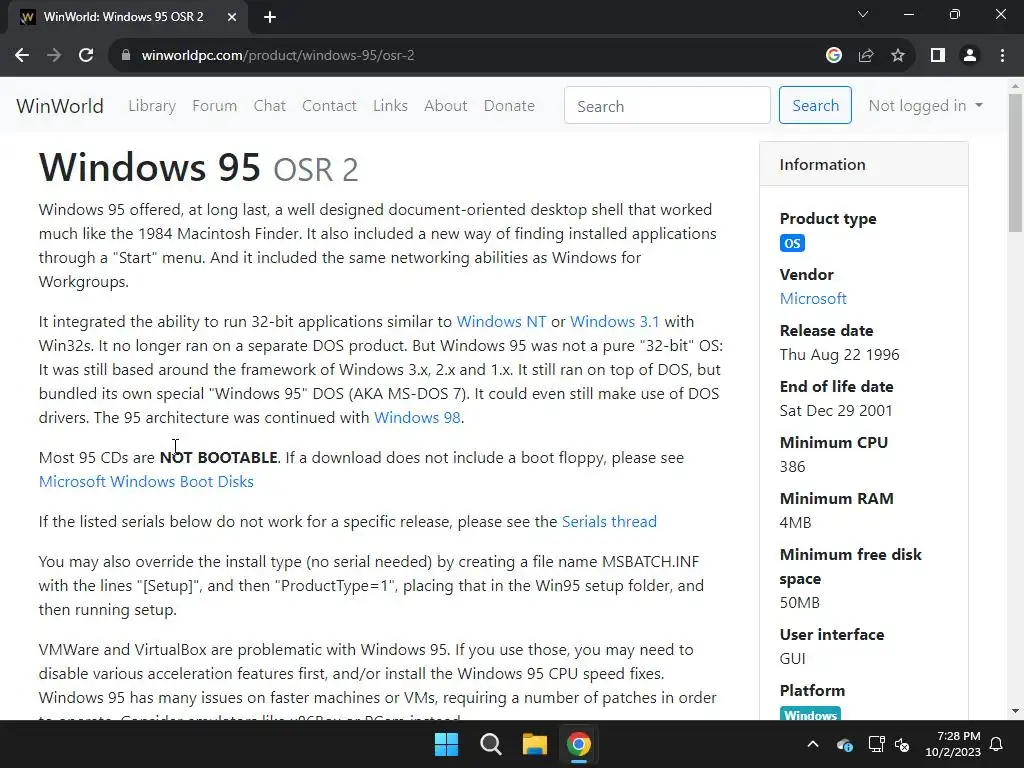Viewport: 1024px width, 768px height.
Task: Open the OneDrive cloud tray icon
Action: [844, 744]
